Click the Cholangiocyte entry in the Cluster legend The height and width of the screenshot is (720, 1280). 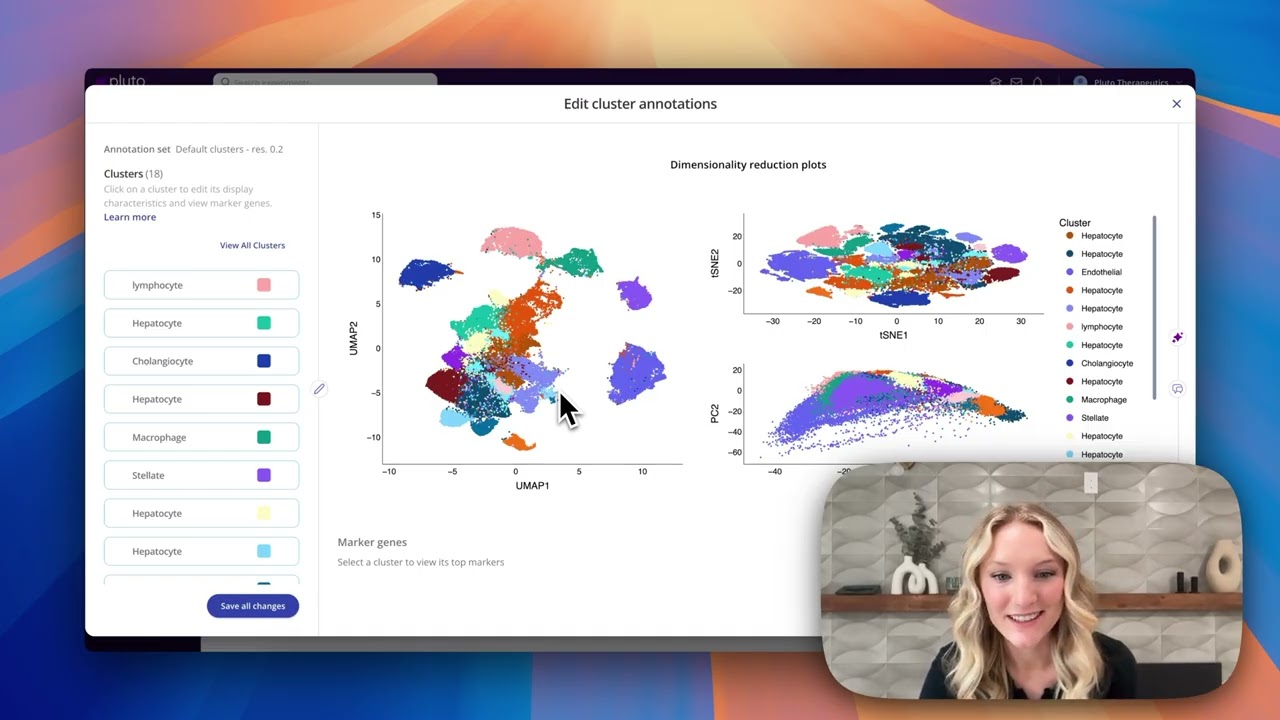pyautogui.click(x=1099, y=363)
